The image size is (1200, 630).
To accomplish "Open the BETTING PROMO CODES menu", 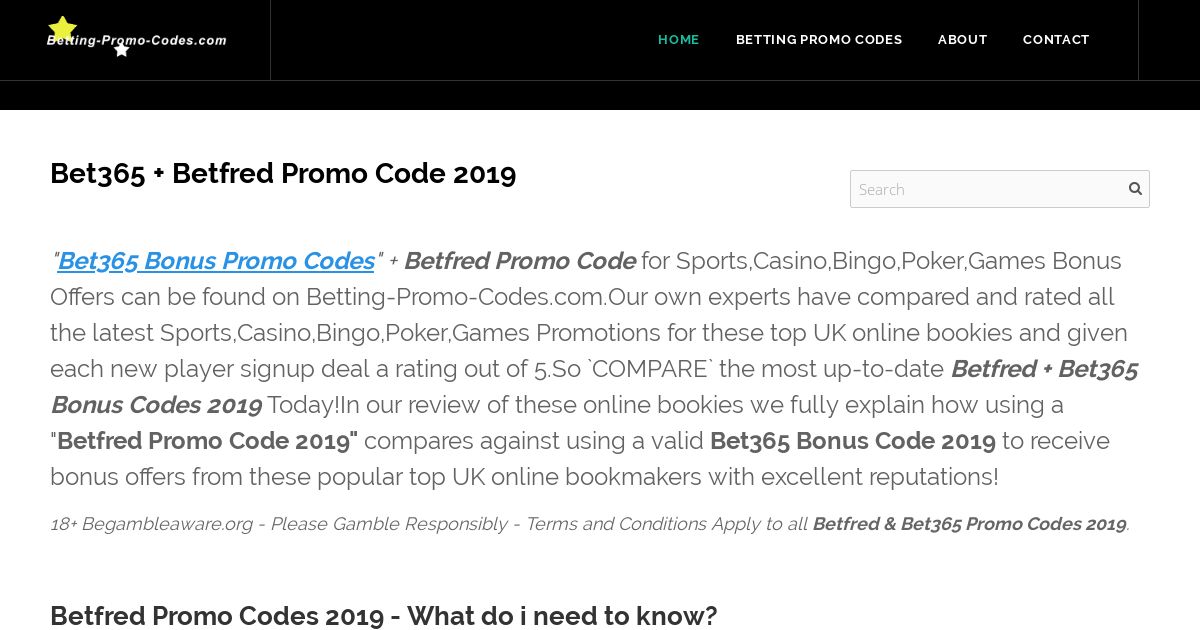I will [x=819, y=40].
